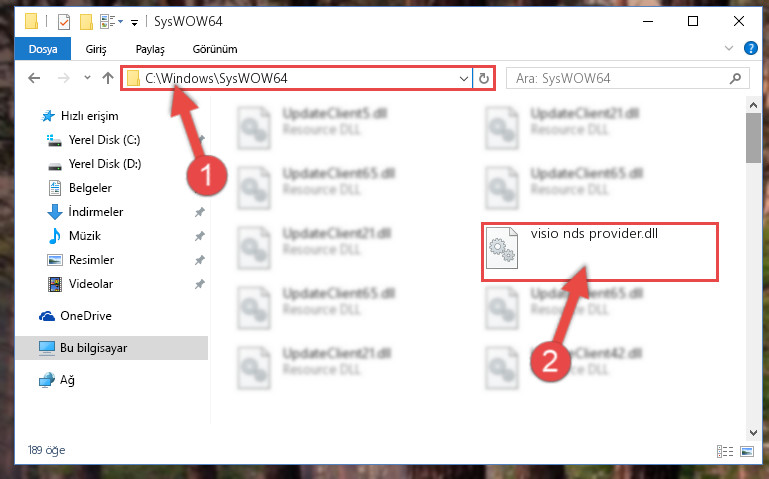Viewport: 769px width, 479px height.
Task: Open Yerel Disk (D:) in sidebar
Action: click(x=104, y=164)
